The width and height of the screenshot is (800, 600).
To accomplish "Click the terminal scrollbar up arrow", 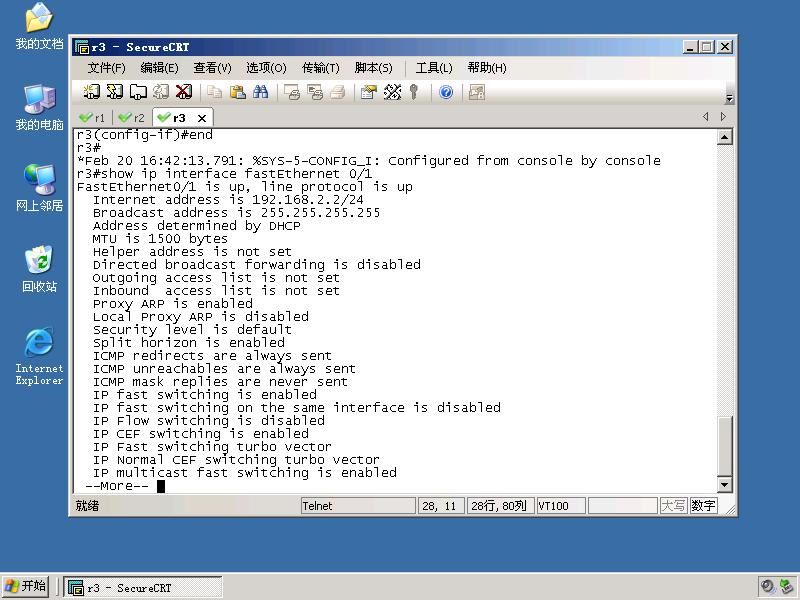I will [724, 137].
